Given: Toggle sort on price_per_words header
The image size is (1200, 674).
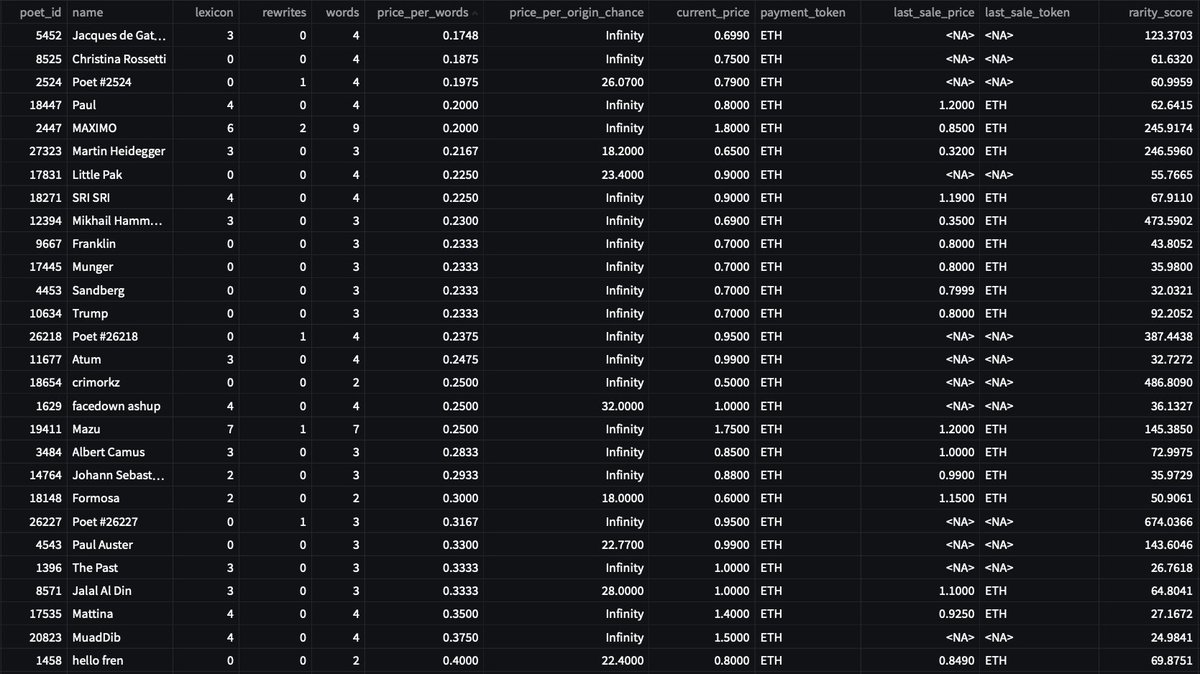Looking at the screenshot, I should (x=425, y=13).
